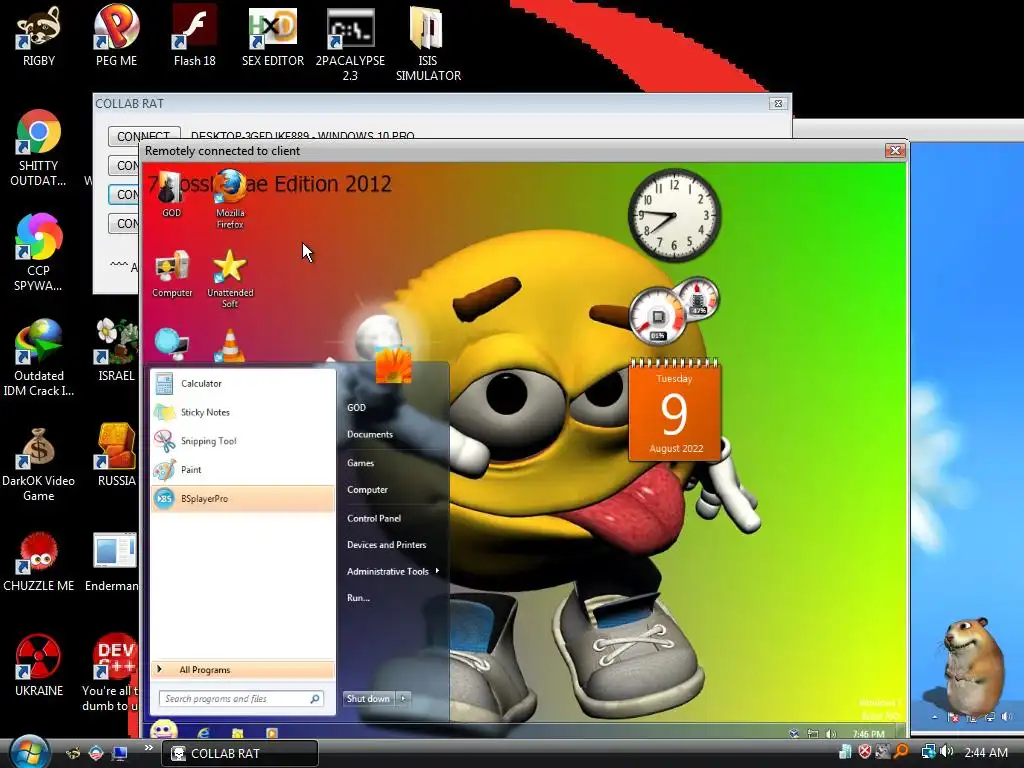Click the GOD user folder link in Start menu

click(x=356, y=408)
